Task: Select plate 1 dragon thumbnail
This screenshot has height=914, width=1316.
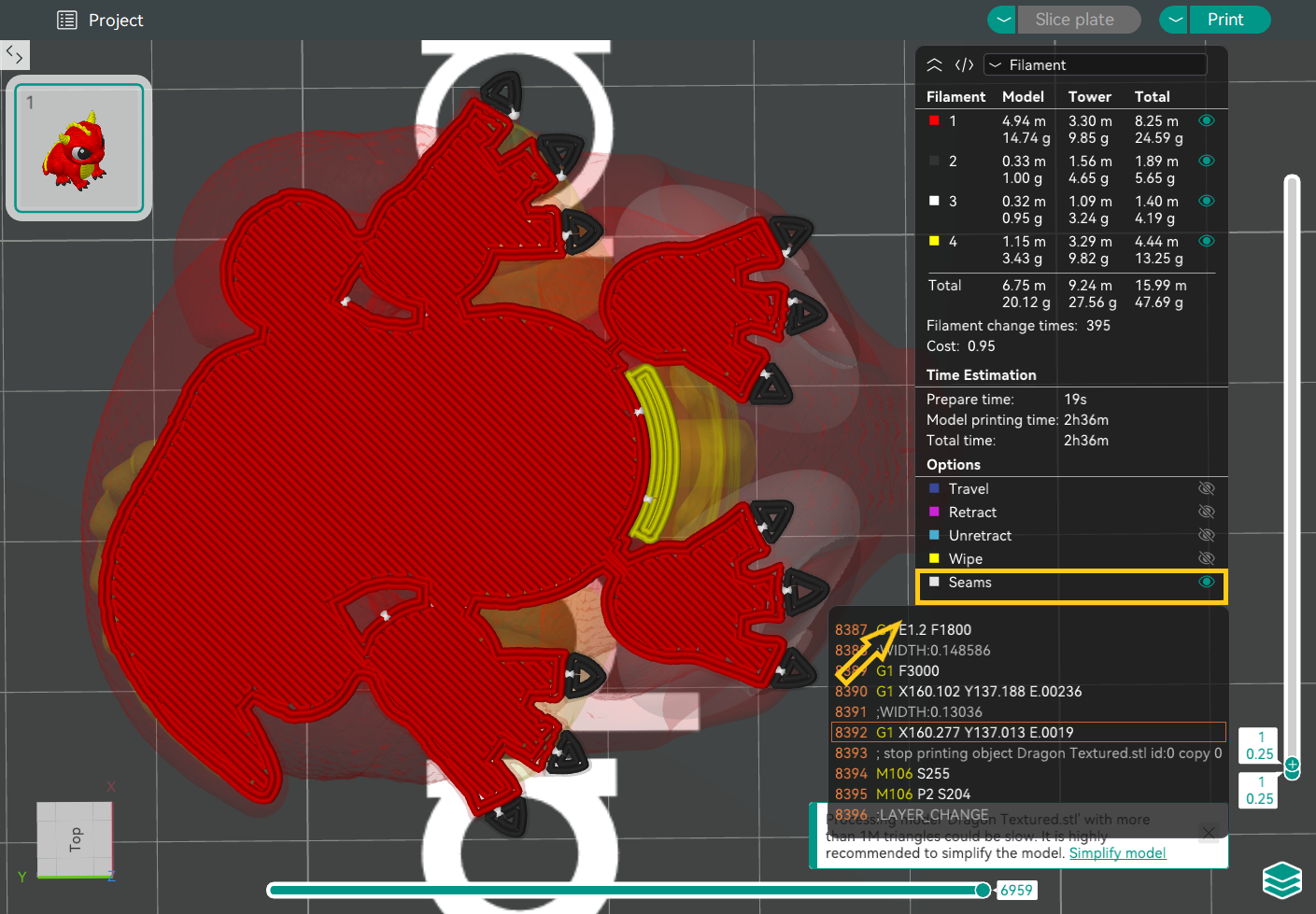Action: (x=79, y=148)
